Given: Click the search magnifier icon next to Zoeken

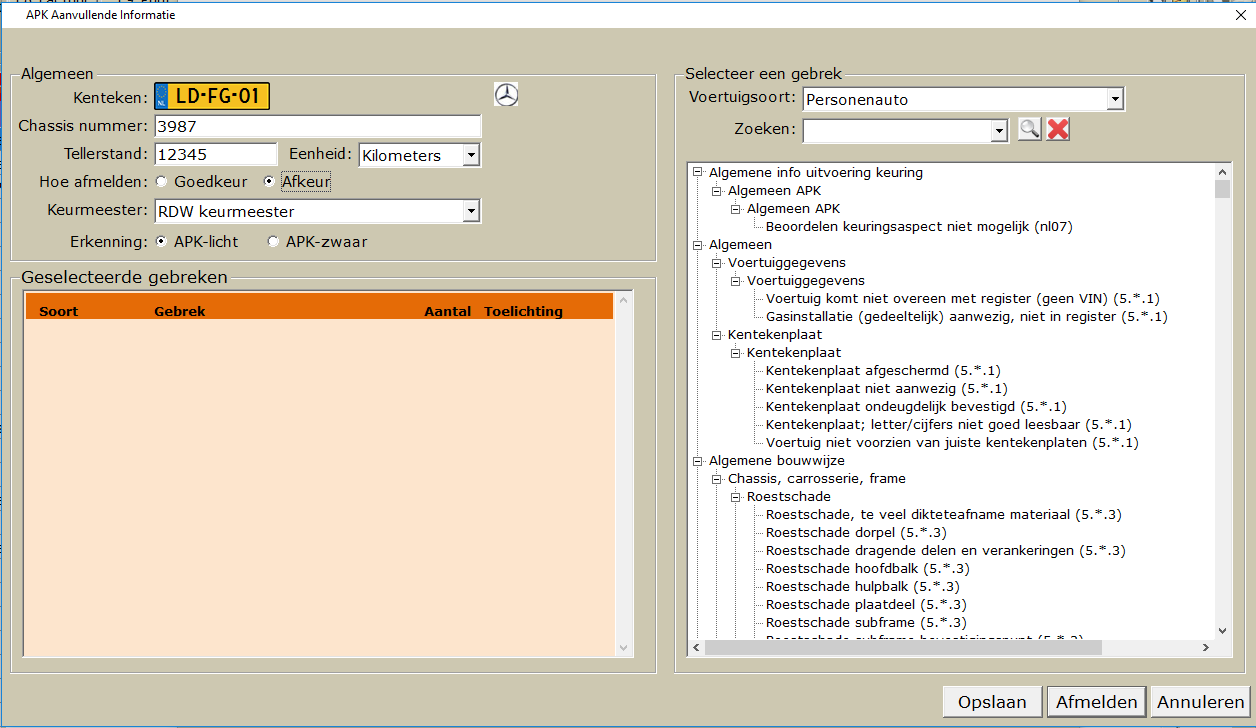Looking at the screenshot, I should tap(1029, 129).
